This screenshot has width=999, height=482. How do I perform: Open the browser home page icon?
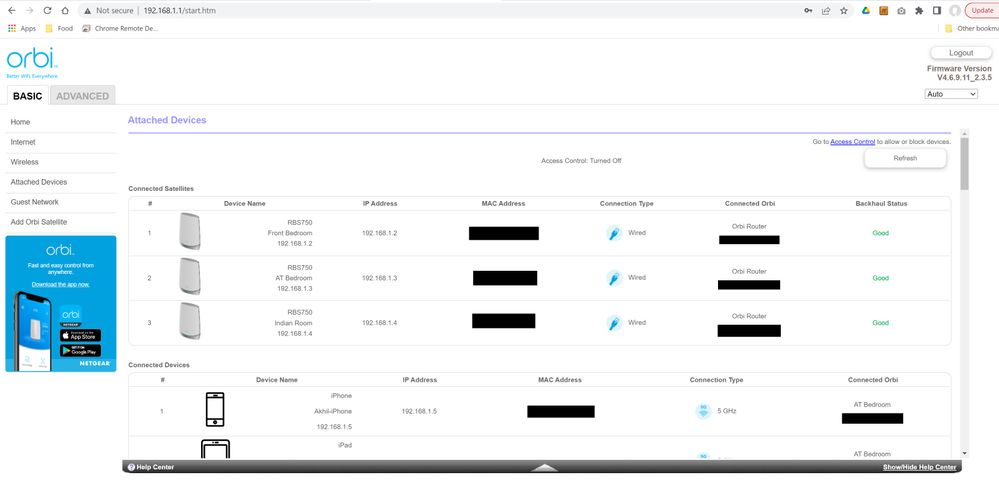(65, 10)
